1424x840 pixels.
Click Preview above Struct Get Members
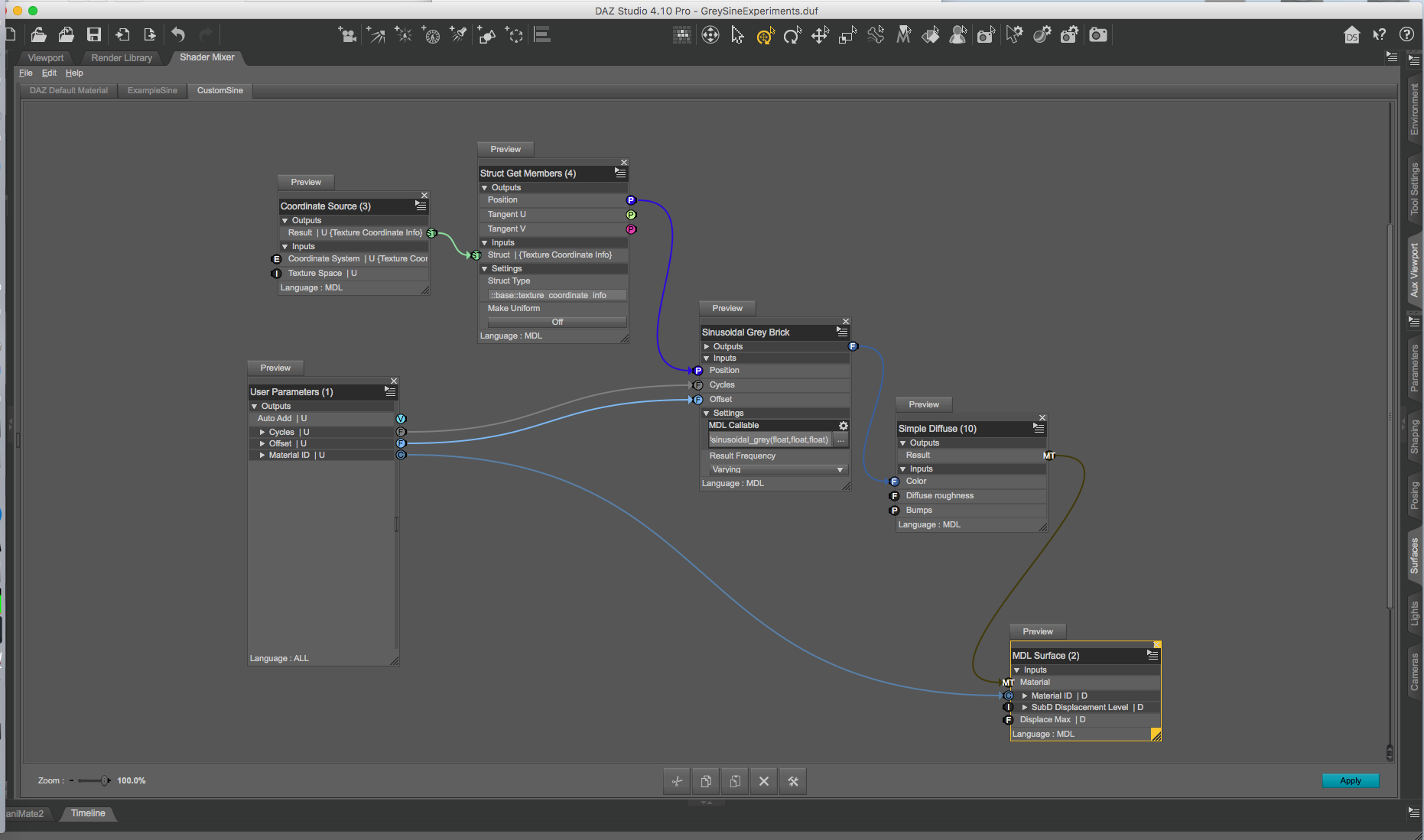(506, 149)
